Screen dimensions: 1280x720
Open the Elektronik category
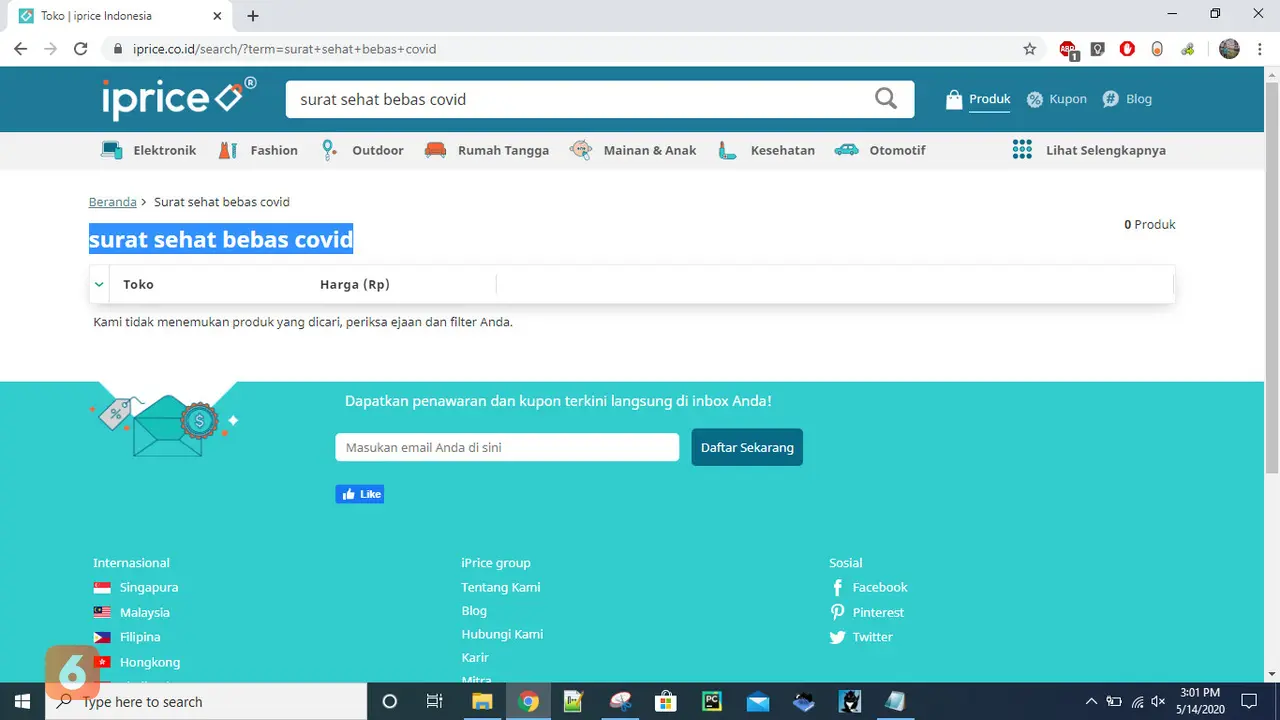(x=148, y=150)
